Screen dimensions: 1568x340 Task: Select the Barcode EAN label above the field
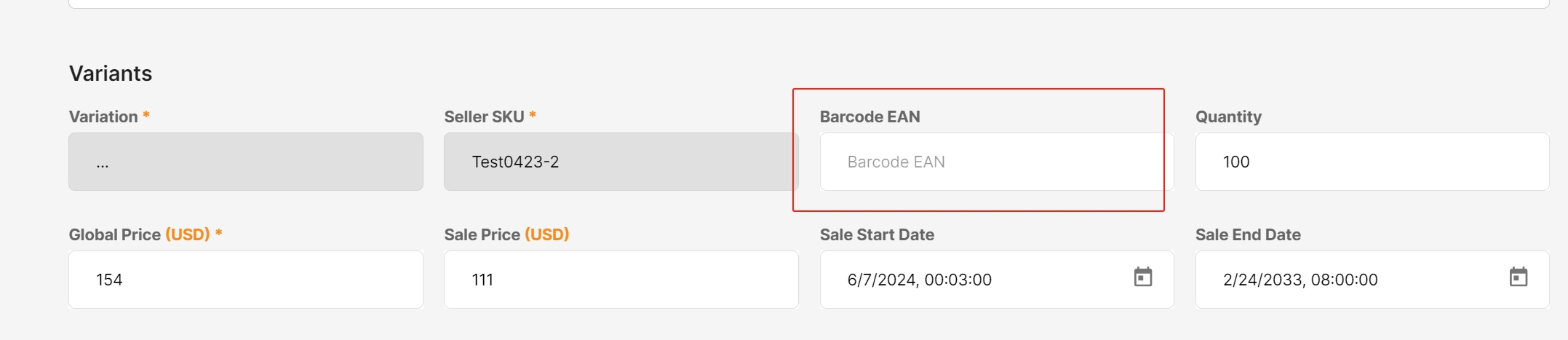(869, 116)
